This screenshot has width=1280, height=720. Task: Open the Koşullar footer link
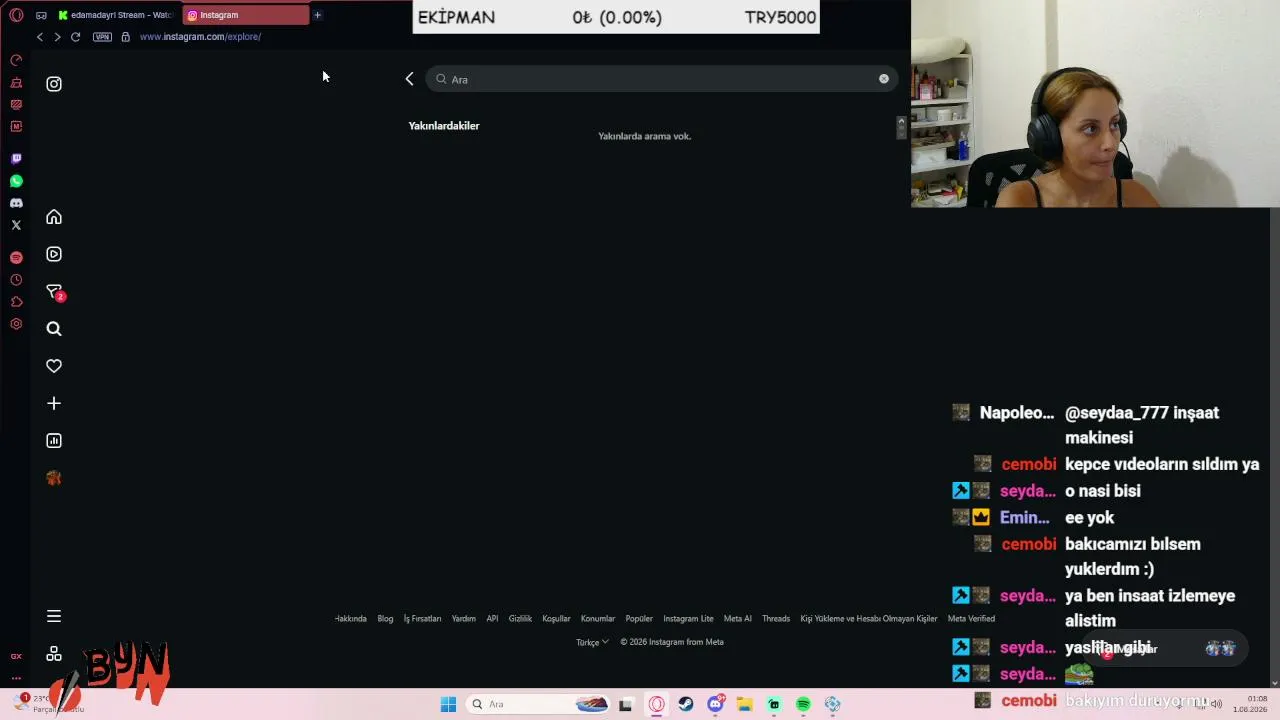[556, 619]
